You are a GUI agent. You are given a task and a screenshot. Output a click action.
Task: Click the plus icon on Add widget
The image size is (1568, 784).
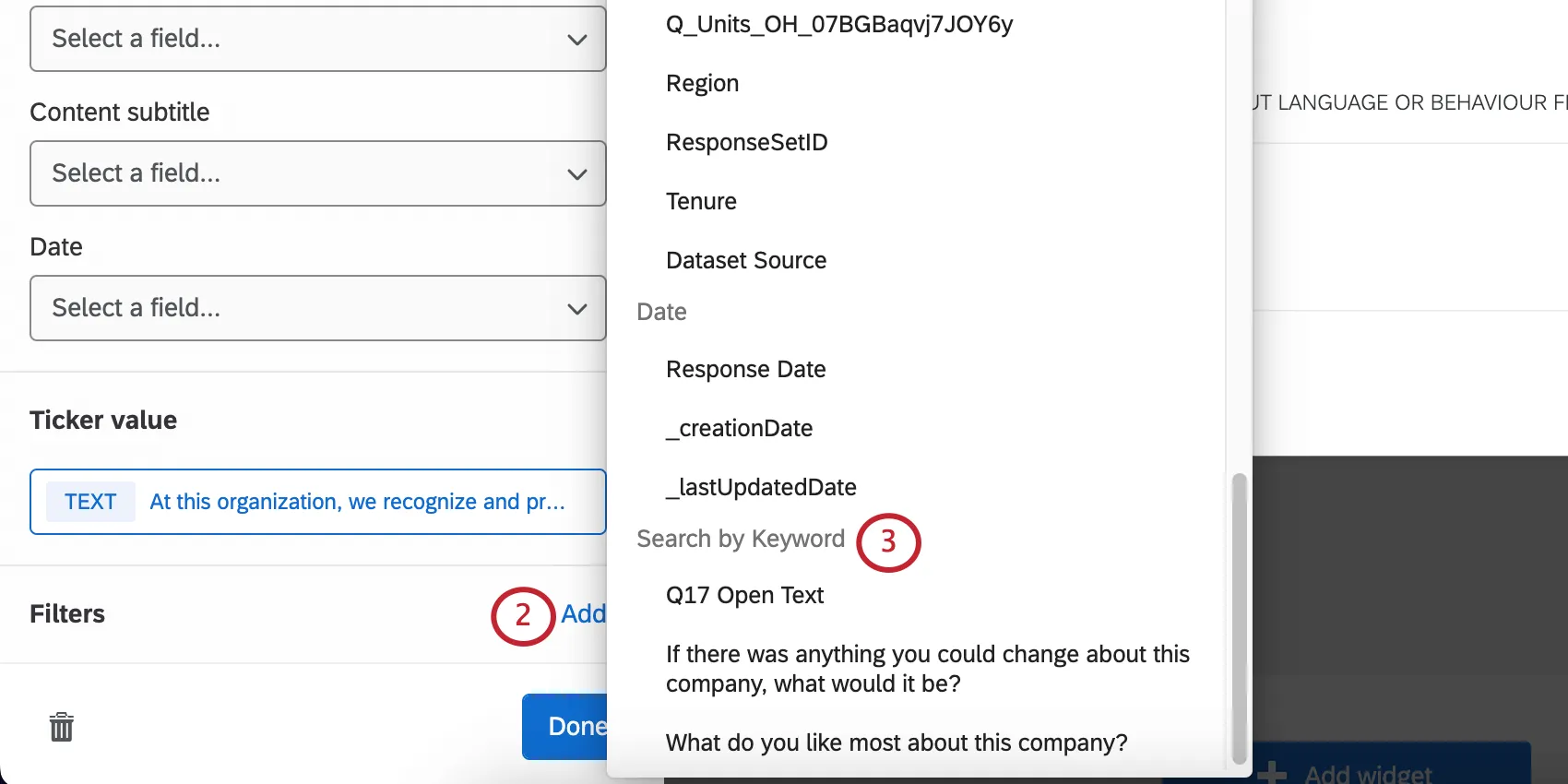click(x=1272, y=773)
